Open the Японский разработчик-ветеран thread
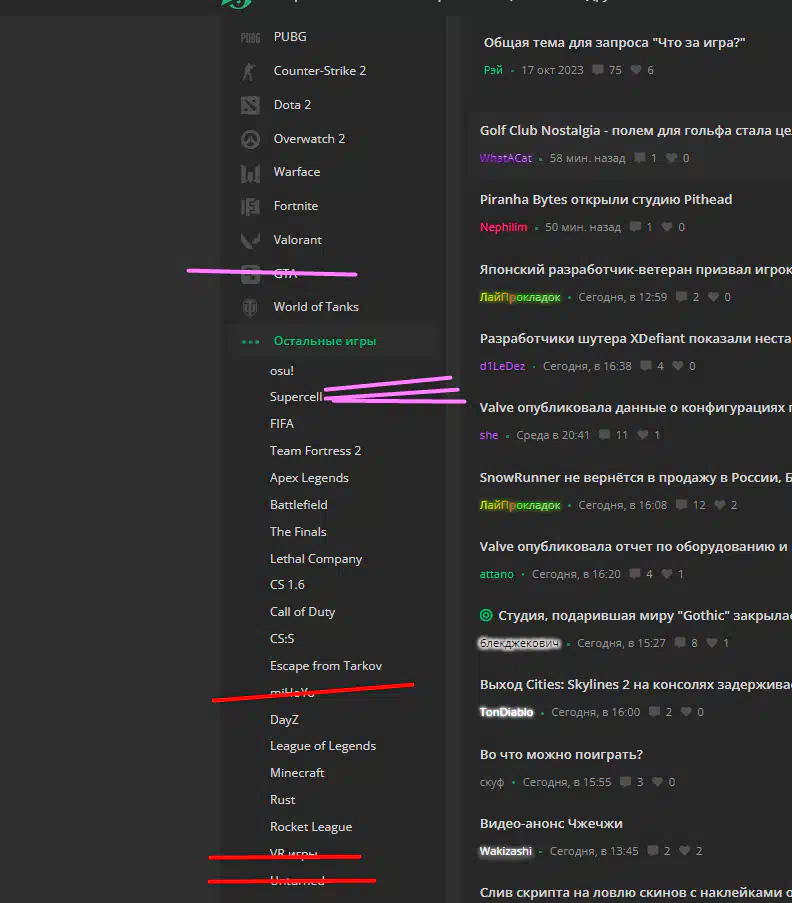The height and width of the screenshot is (903, 792). (636, 270)
